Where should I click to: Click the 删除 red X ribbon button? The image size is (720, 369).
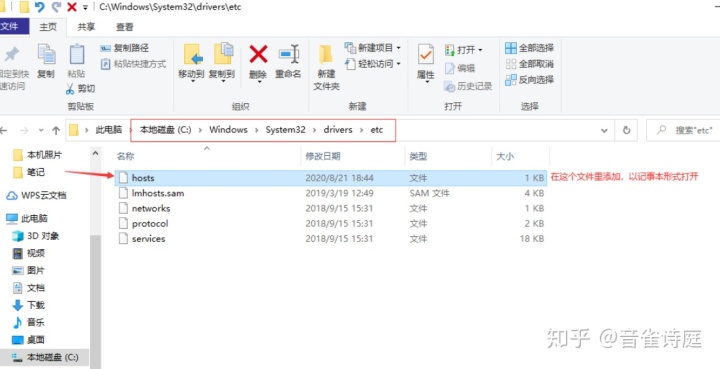click(259, 54)
